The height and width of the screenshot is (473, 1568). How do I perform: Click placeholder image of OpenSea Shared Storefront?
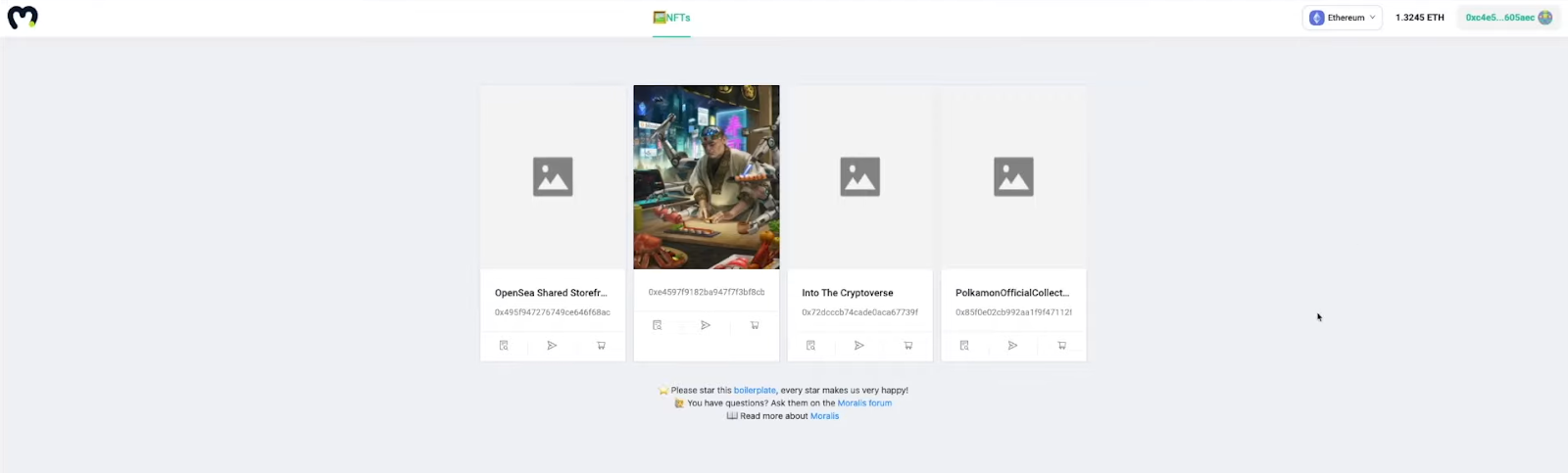(553, 177)
